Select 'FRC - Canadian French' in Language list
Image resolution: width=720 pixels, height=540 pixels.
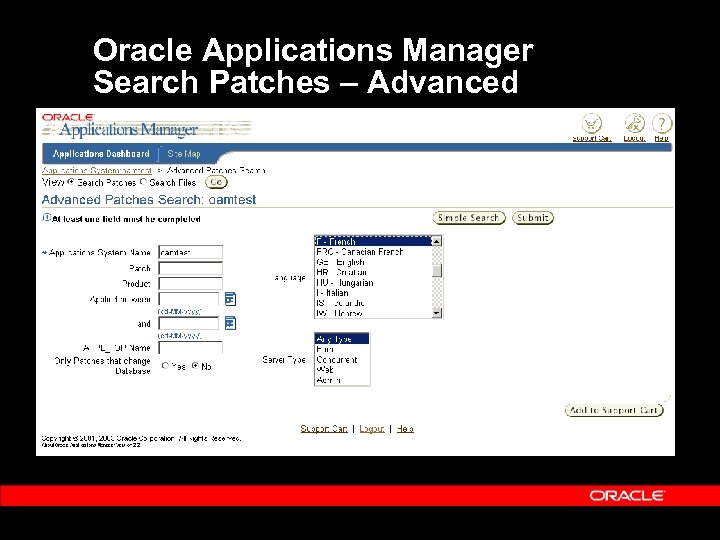click(373, 252)
